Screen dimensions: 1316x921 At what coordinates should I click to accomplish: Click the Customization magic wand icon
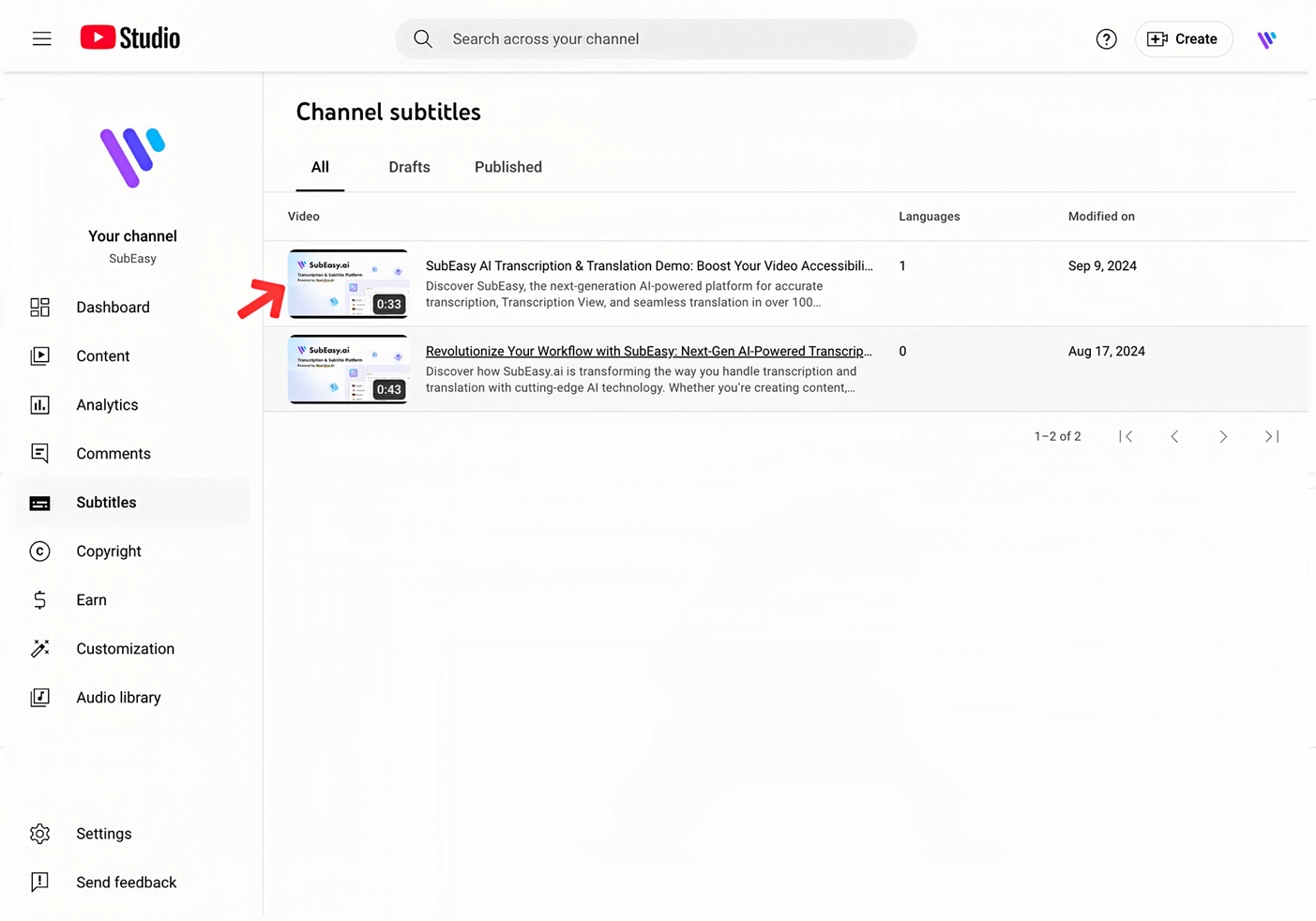pyautogui.click(x=39, y=648)
